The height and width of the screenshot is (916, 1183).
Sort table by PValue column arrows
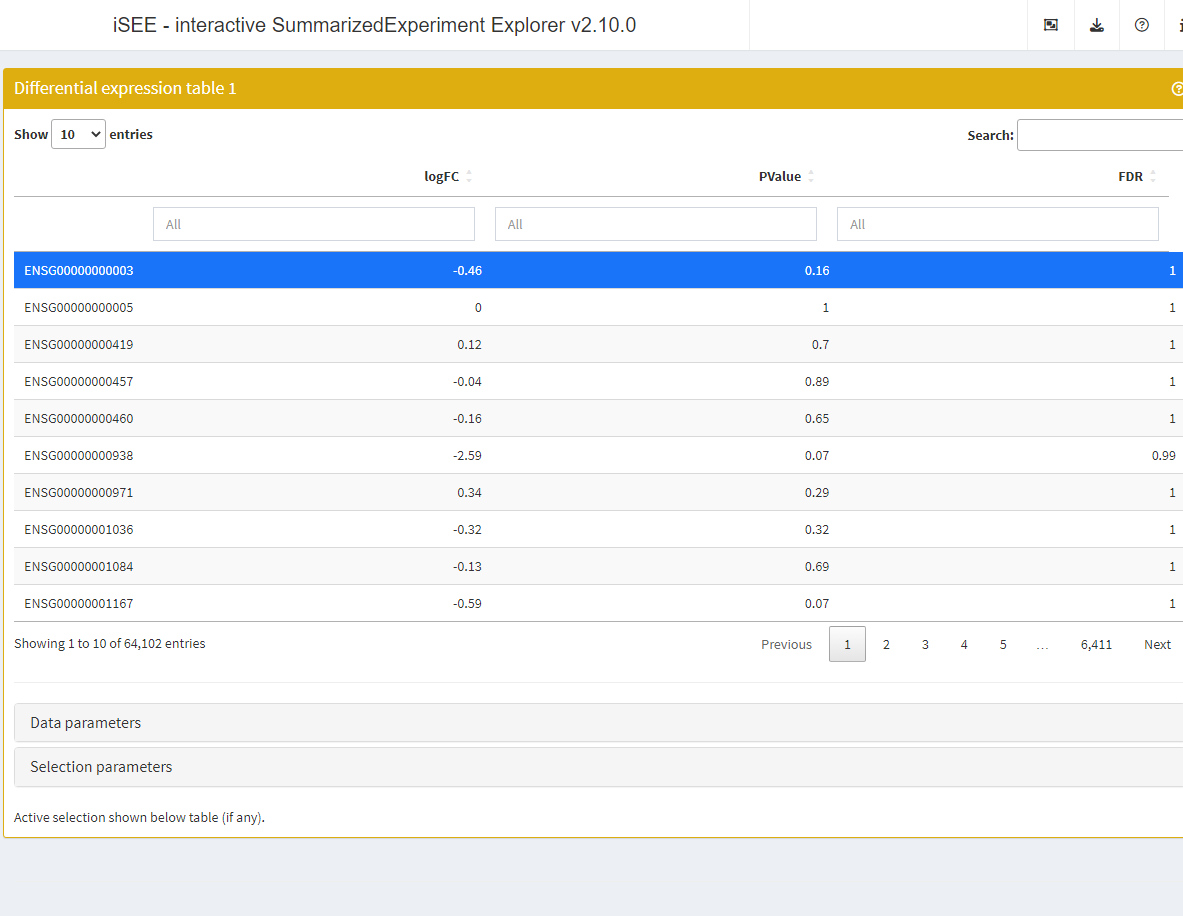coord(811,177)
